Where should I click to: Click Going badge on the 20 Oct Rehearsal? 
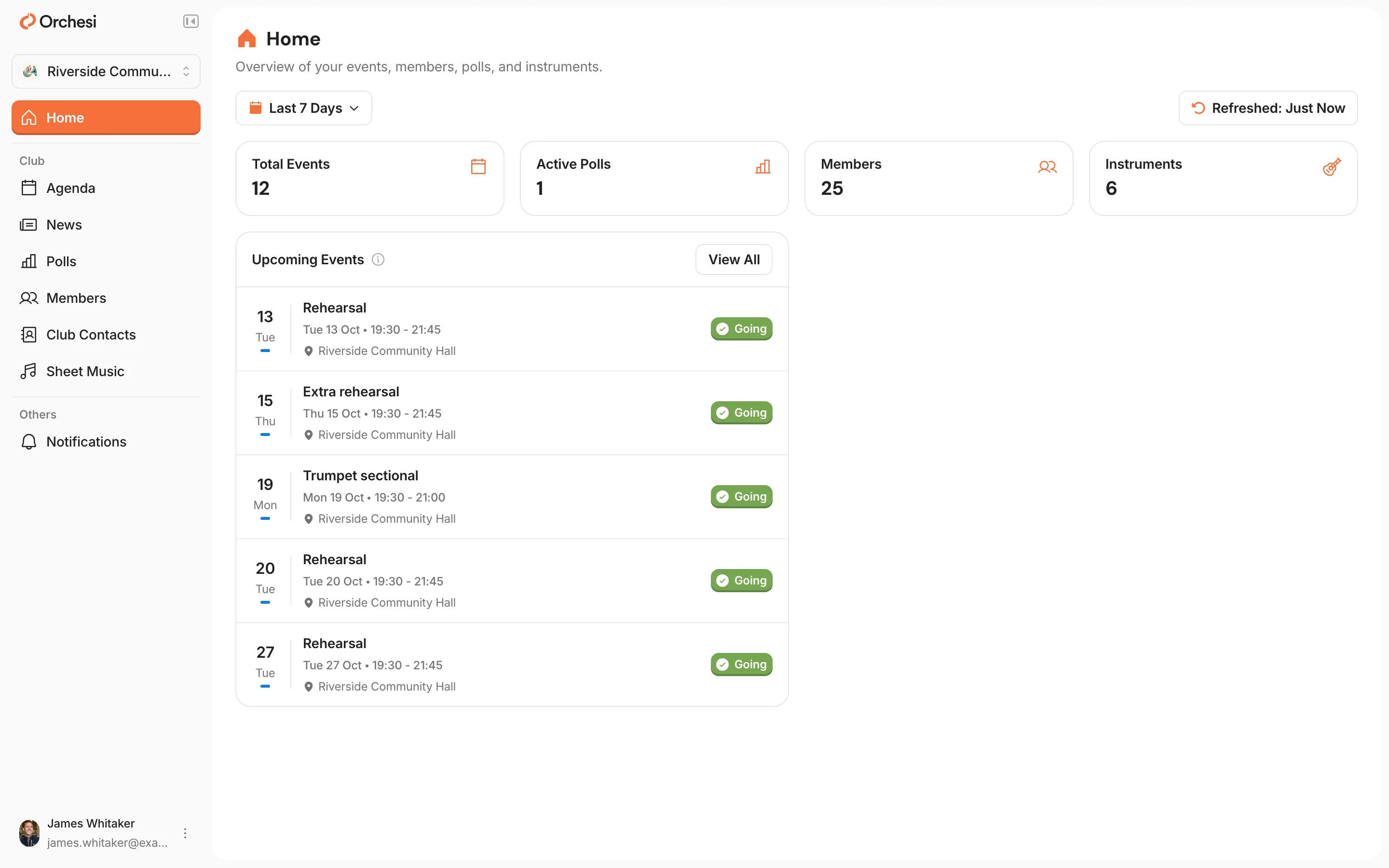pyautogui.click(x=741, y=581)
